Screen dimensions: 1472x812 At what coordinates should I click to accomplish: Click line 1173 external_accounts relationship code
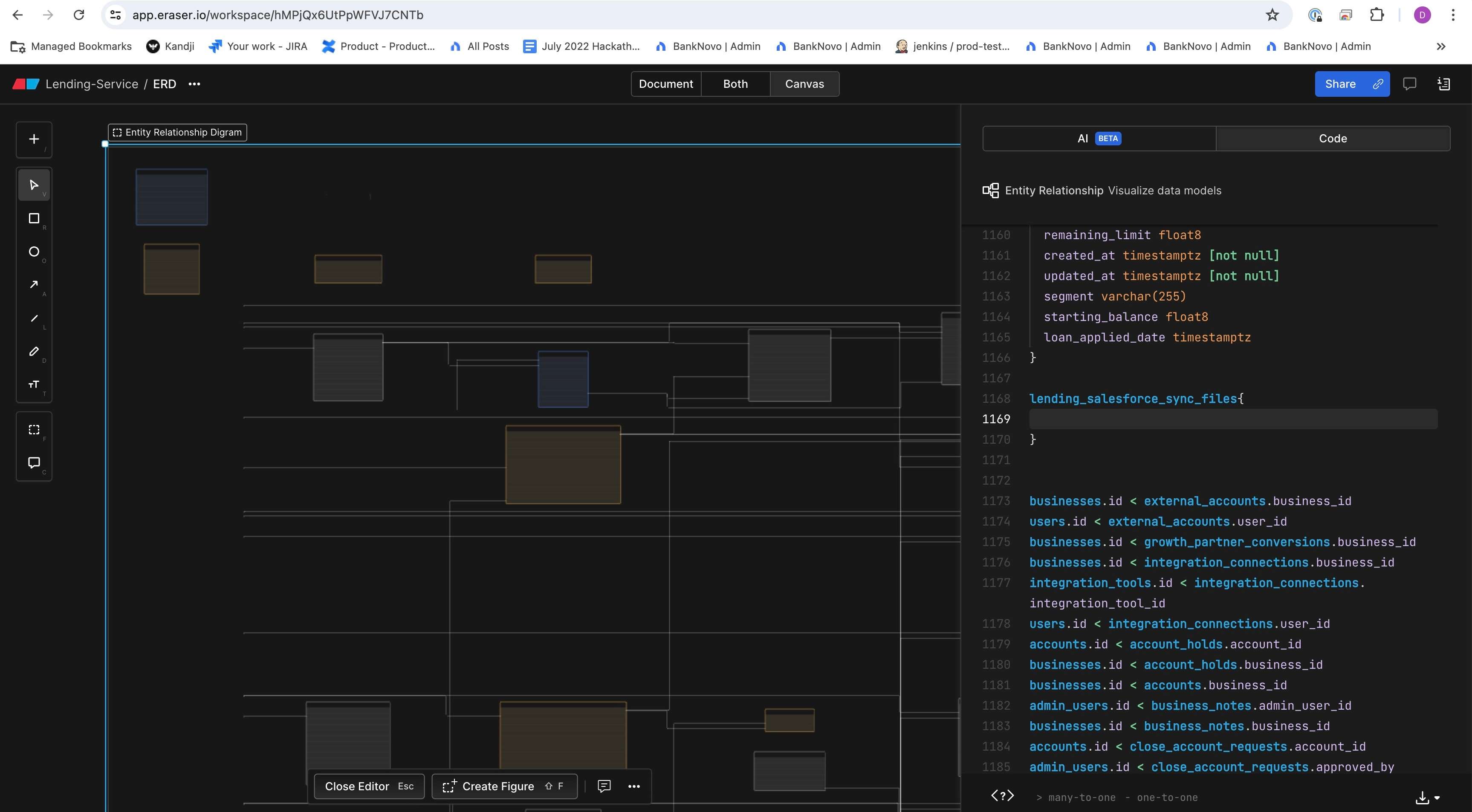pyautogui.click(x=1190, y=500)
